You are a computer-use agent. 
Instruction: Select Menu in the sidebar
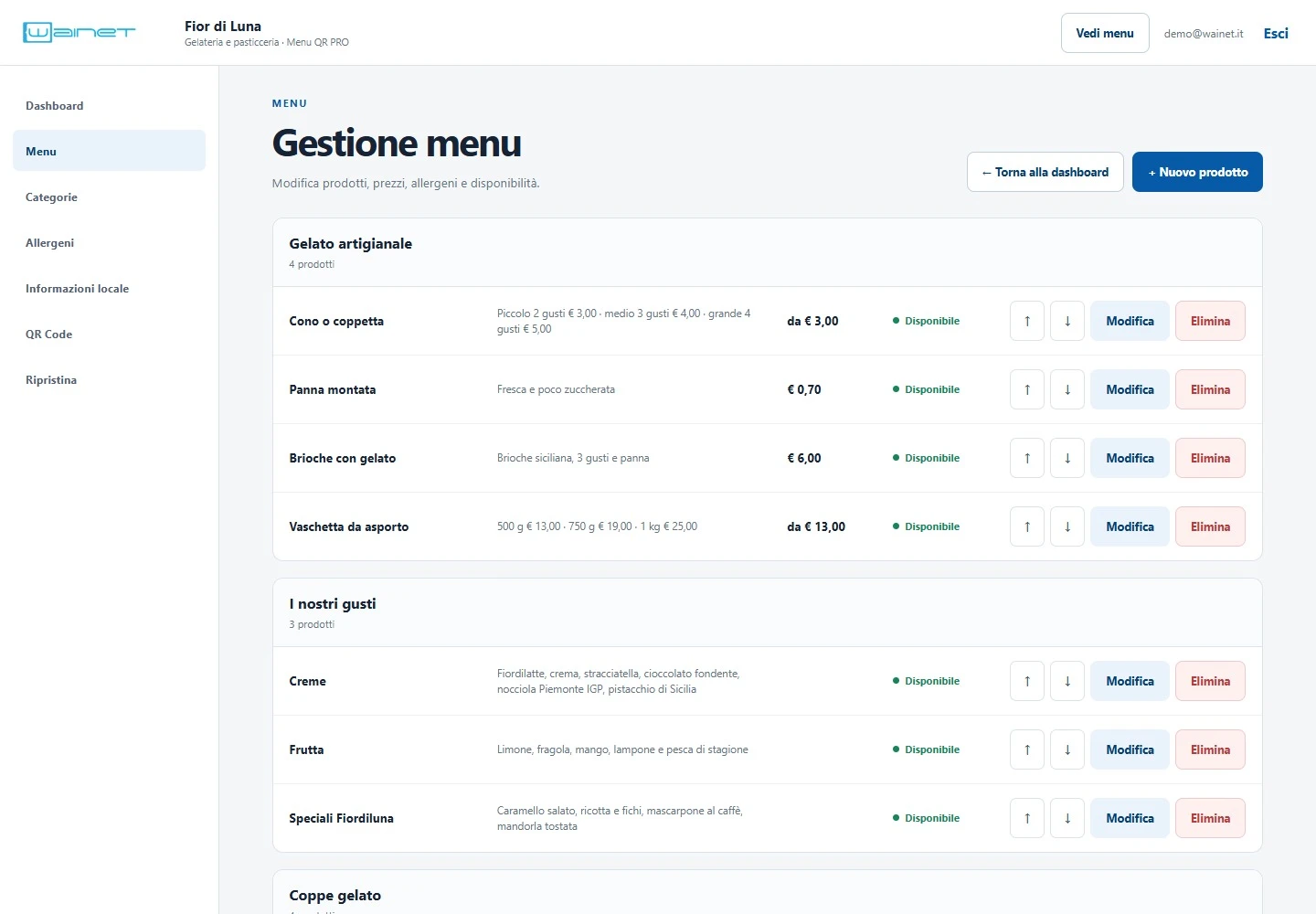click(110, 151)
